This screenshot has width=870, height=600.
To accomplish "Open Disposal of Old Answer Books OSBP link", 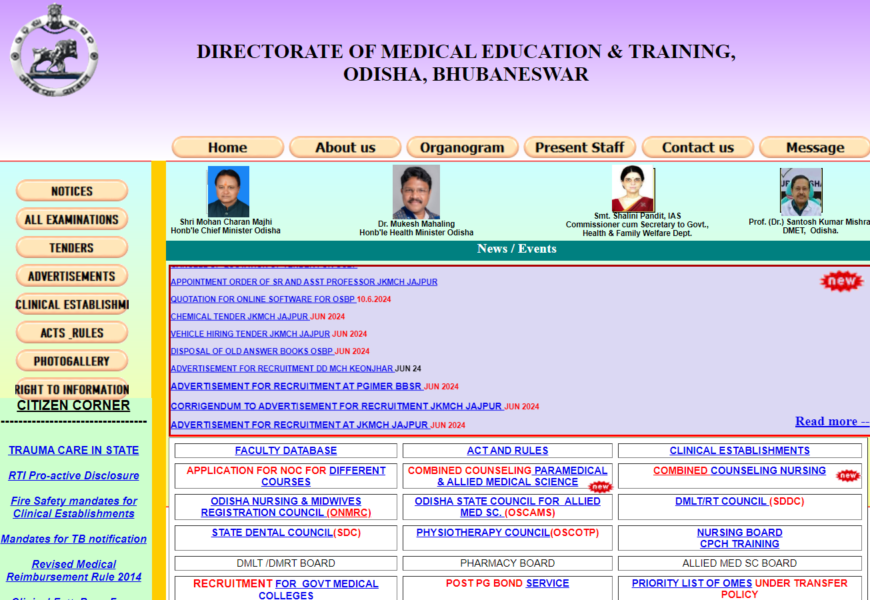I will [252, 351].
